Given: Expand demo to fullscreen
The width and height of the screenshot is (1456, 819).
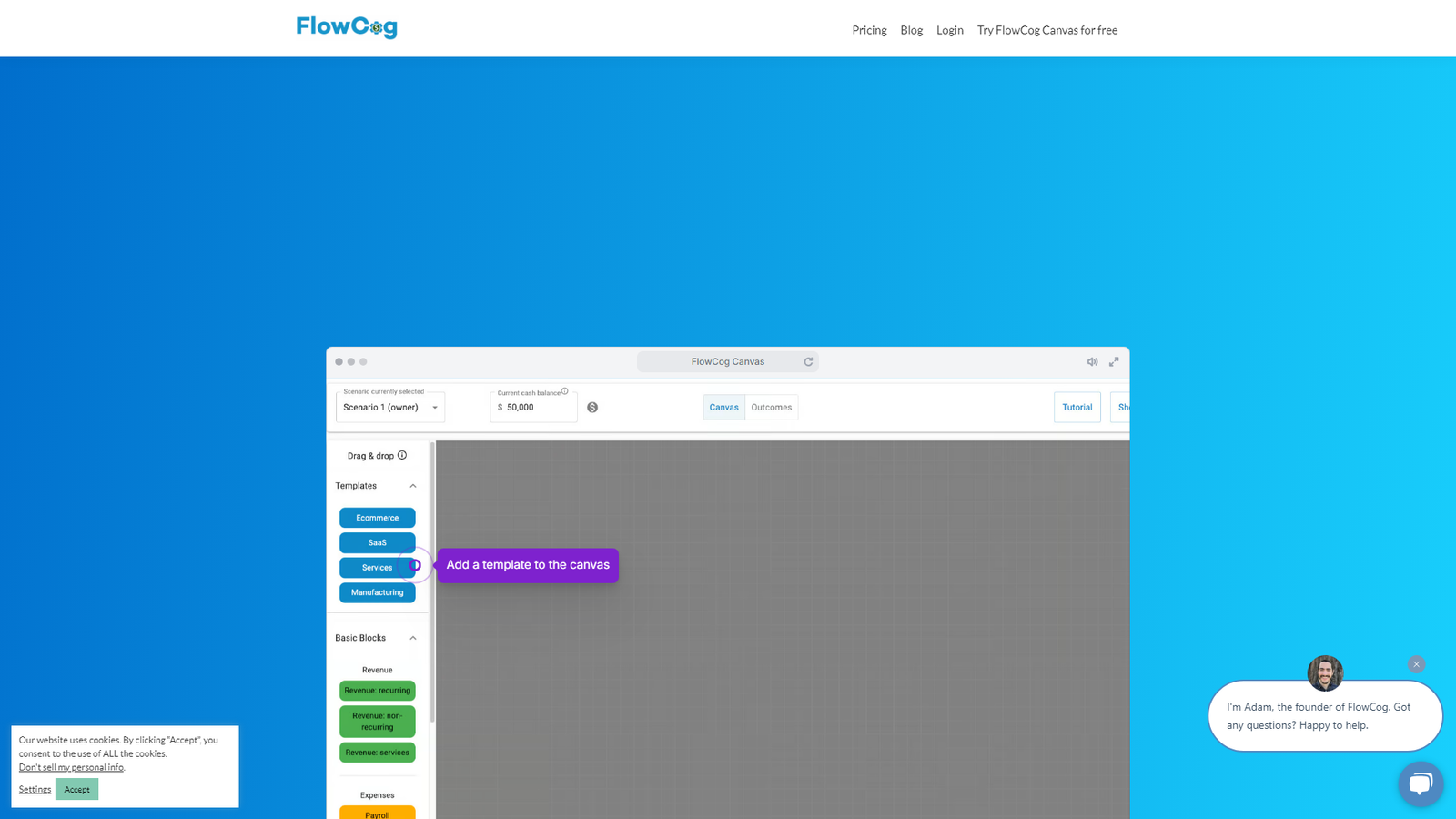Looking at the screenshot, I should pos(1114,362).
